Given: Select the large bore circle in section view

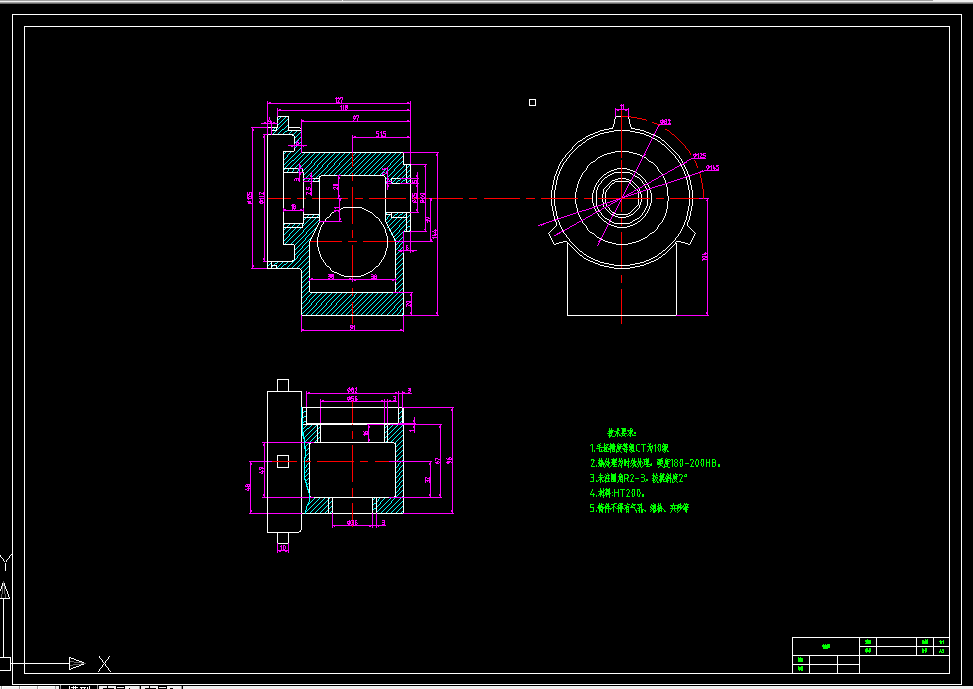Looking at the screenshot, I should point(352,242).
